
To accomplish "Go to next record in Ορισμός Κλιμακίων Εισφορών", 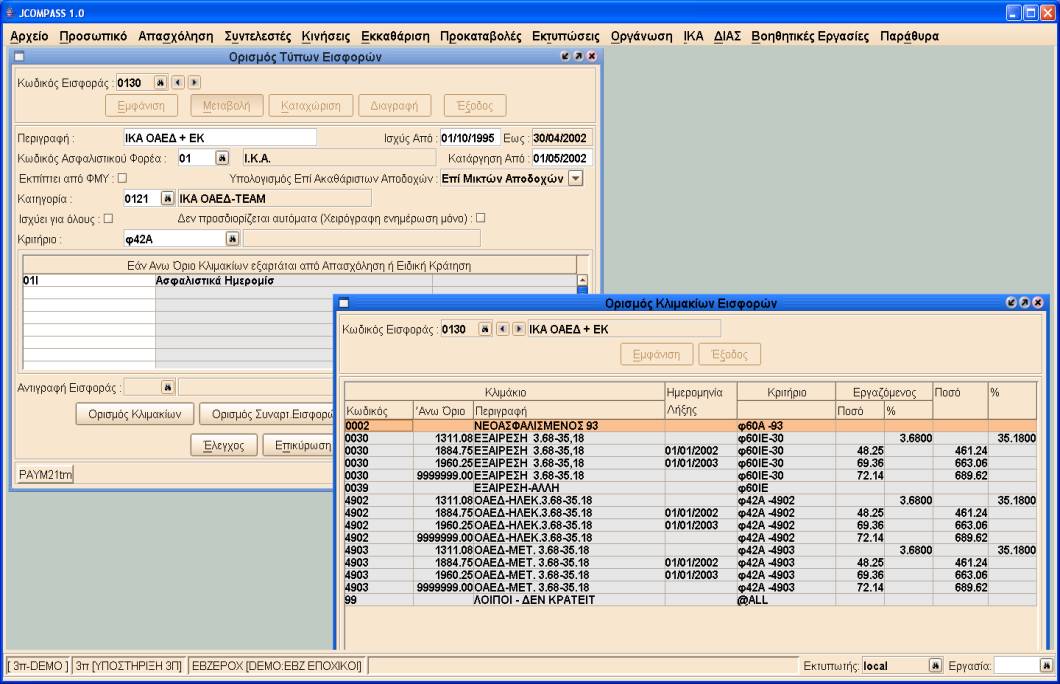I will [x=519, y=329].
